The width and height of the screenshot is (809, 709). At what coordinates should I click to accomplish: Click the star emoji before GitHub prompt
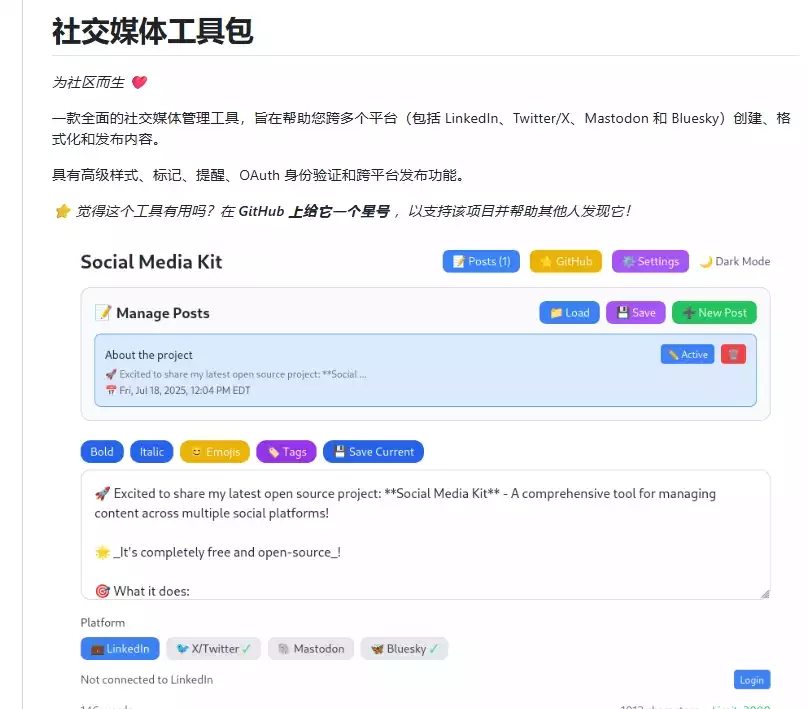click(62, 211)
